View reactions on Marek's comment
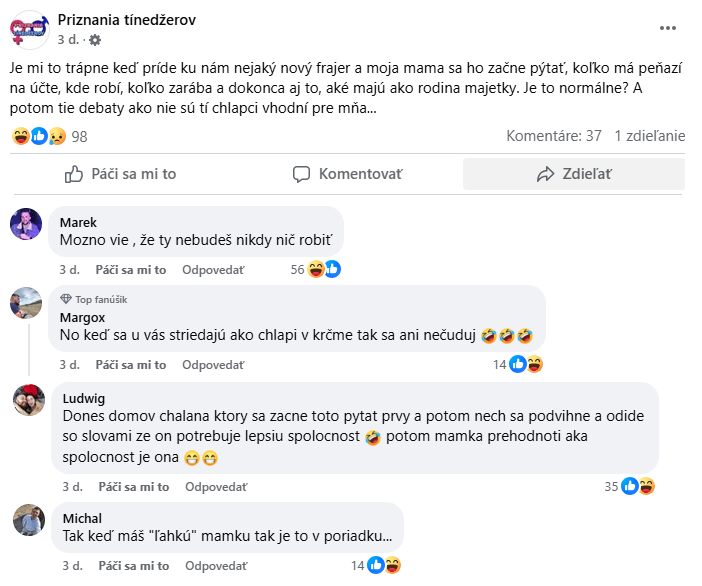The image size is (702, 586). [324, 269]
